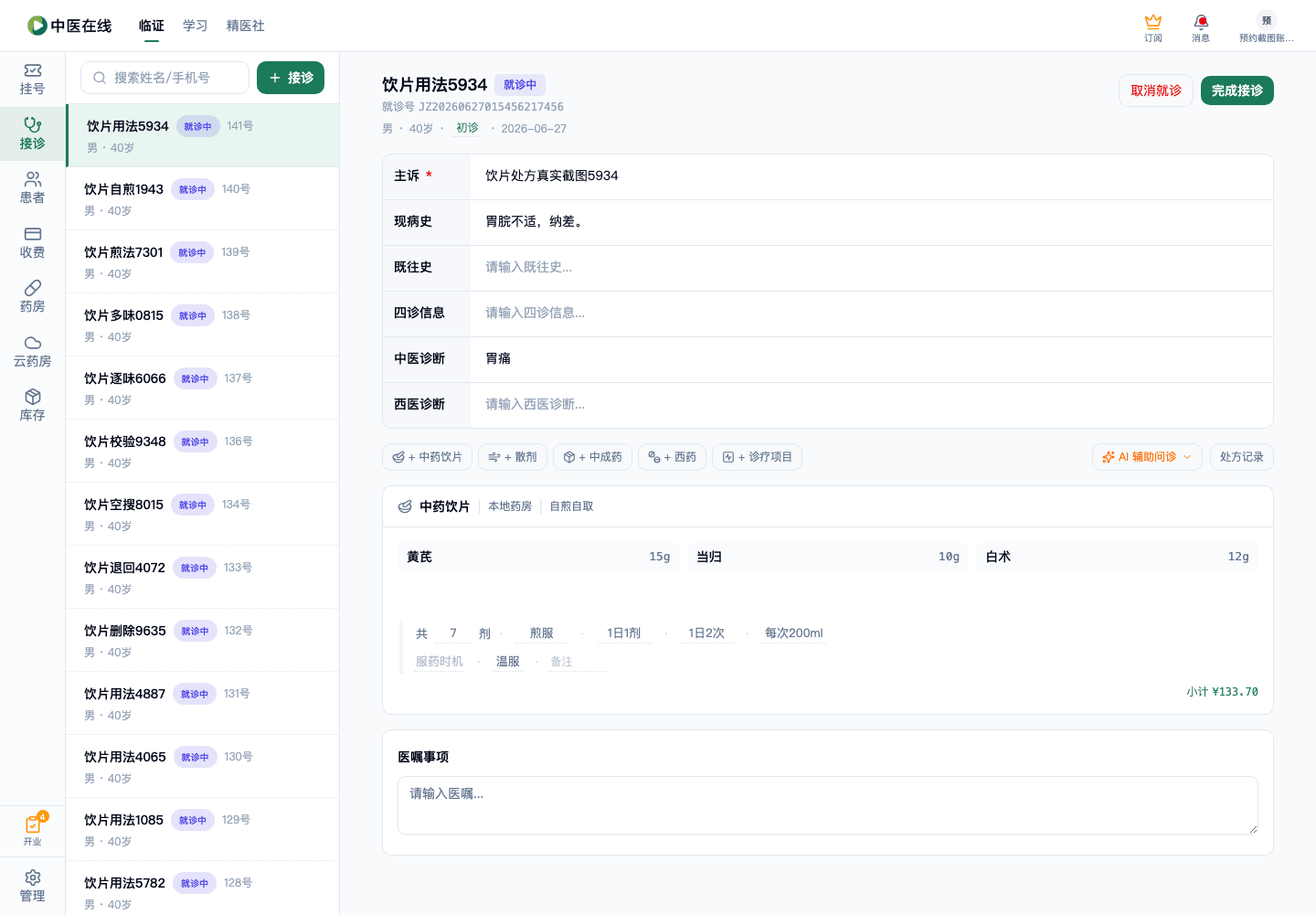The width and height of the screenshot is (1316, 915).
Task: Open the 1日2次 frequency dropdown
Action: click(706, 633)
